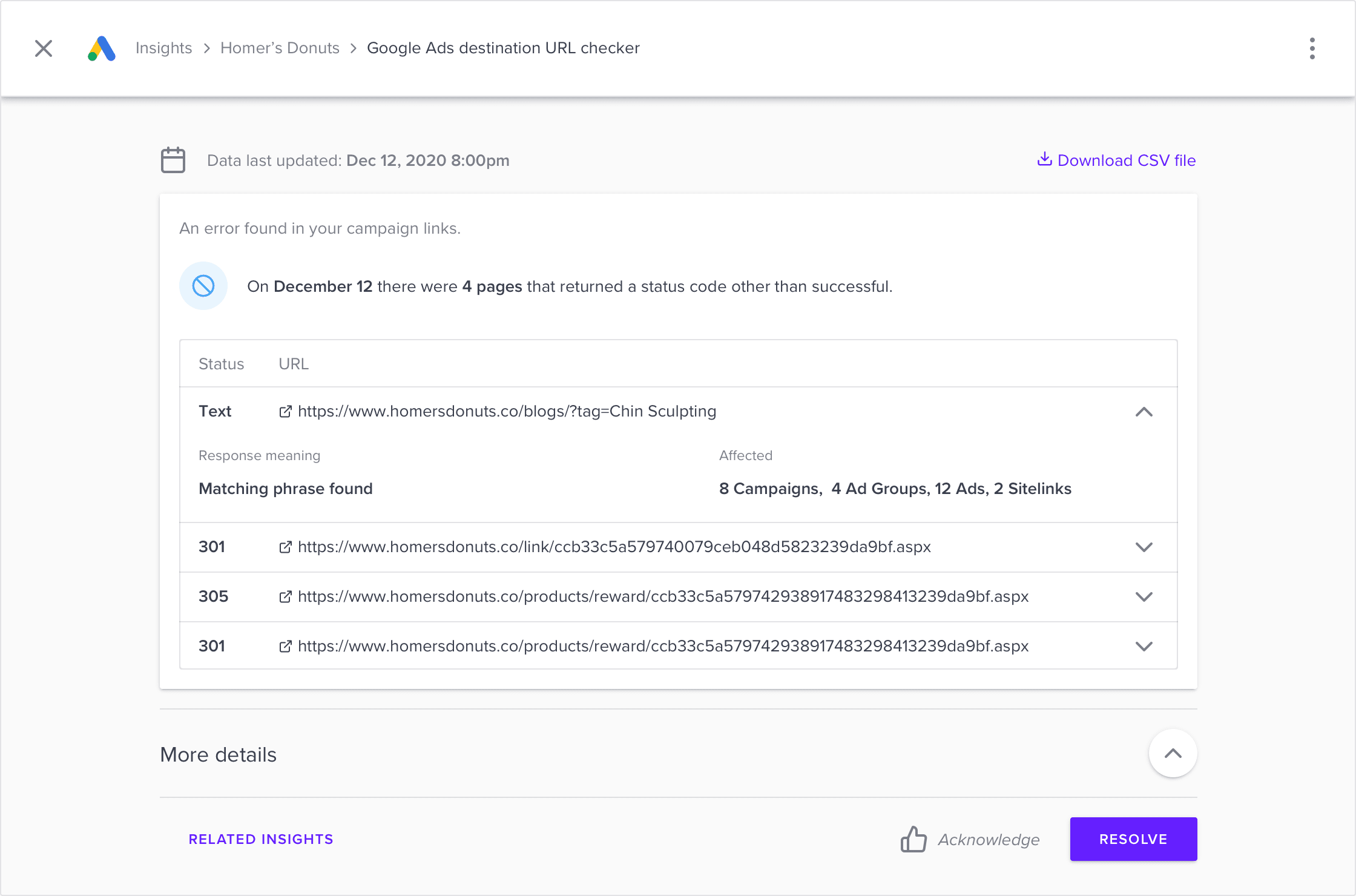Open external link icon for link/ccb33c5a URL
The width and height of the screenshot is (1356, 896).
(x=285, y=547)
